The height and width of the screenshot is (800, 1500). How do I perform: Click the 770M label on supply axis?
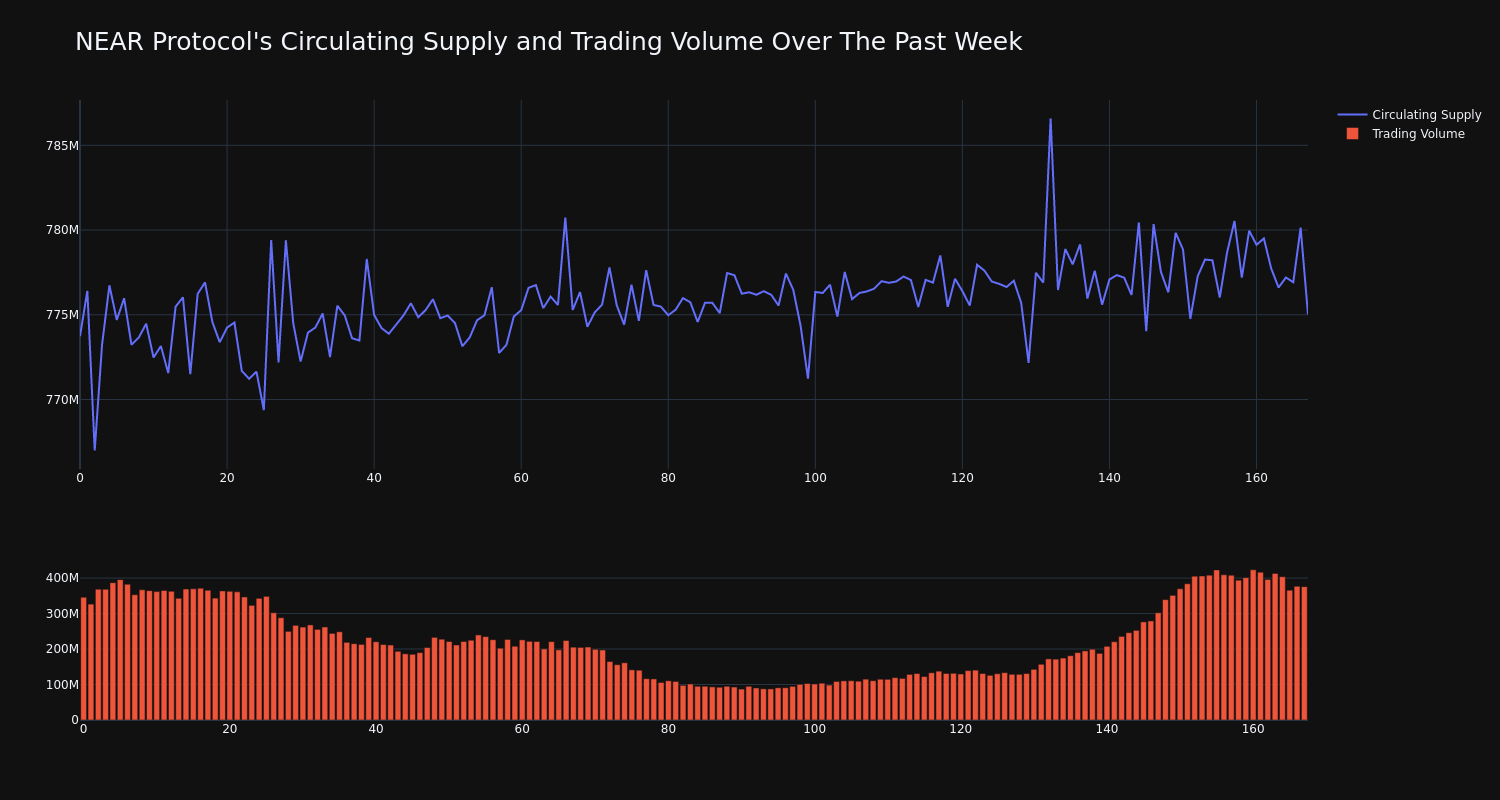point(62,400)
